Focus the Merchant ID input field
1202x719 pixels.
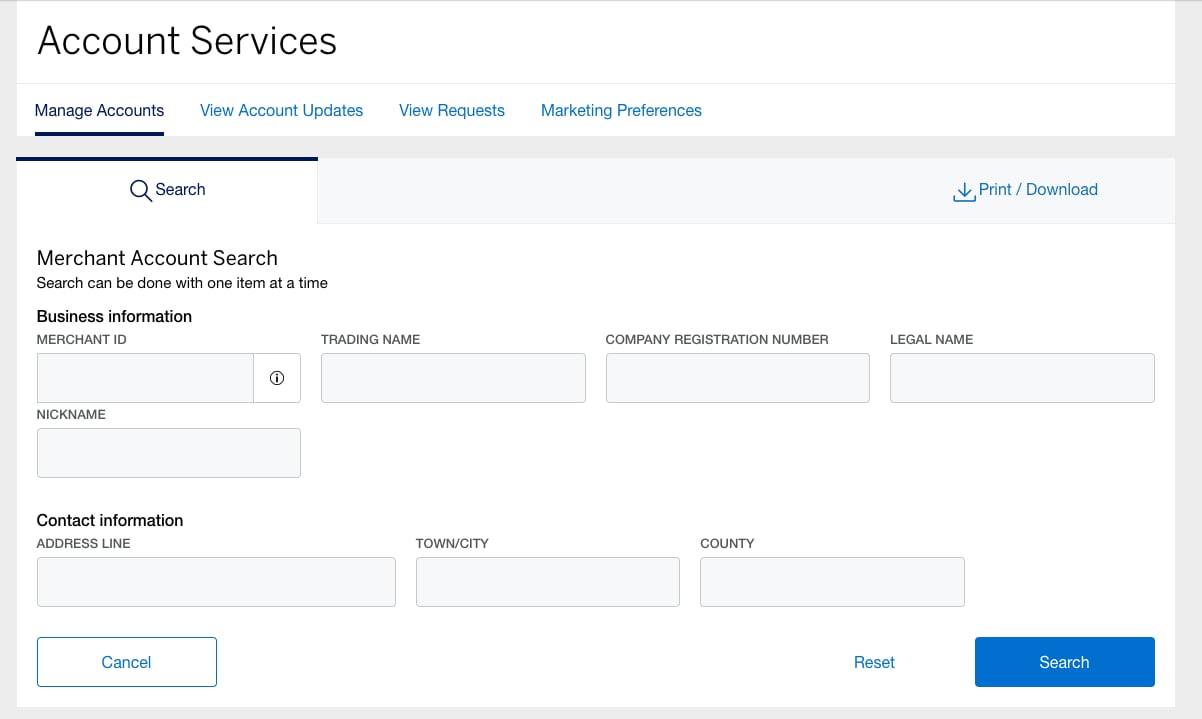click(145, 378)
